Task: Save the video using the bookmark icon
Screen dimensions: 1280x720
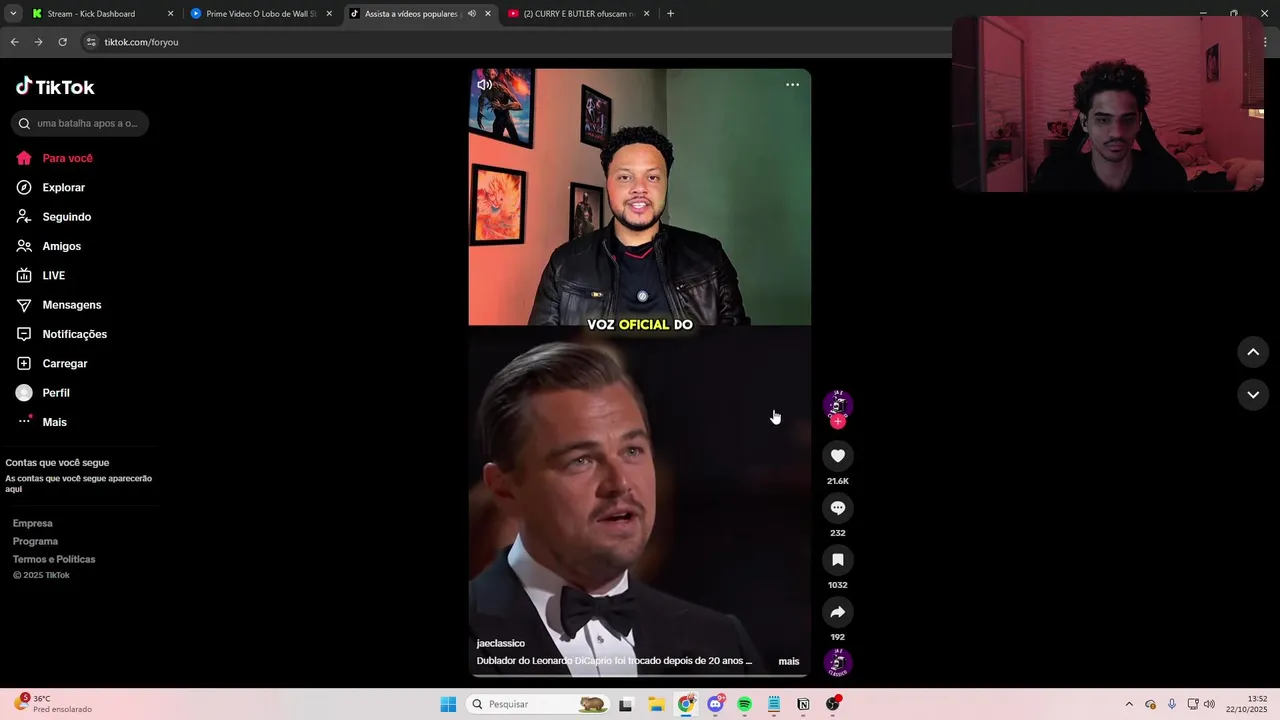Action: point(838,560)
